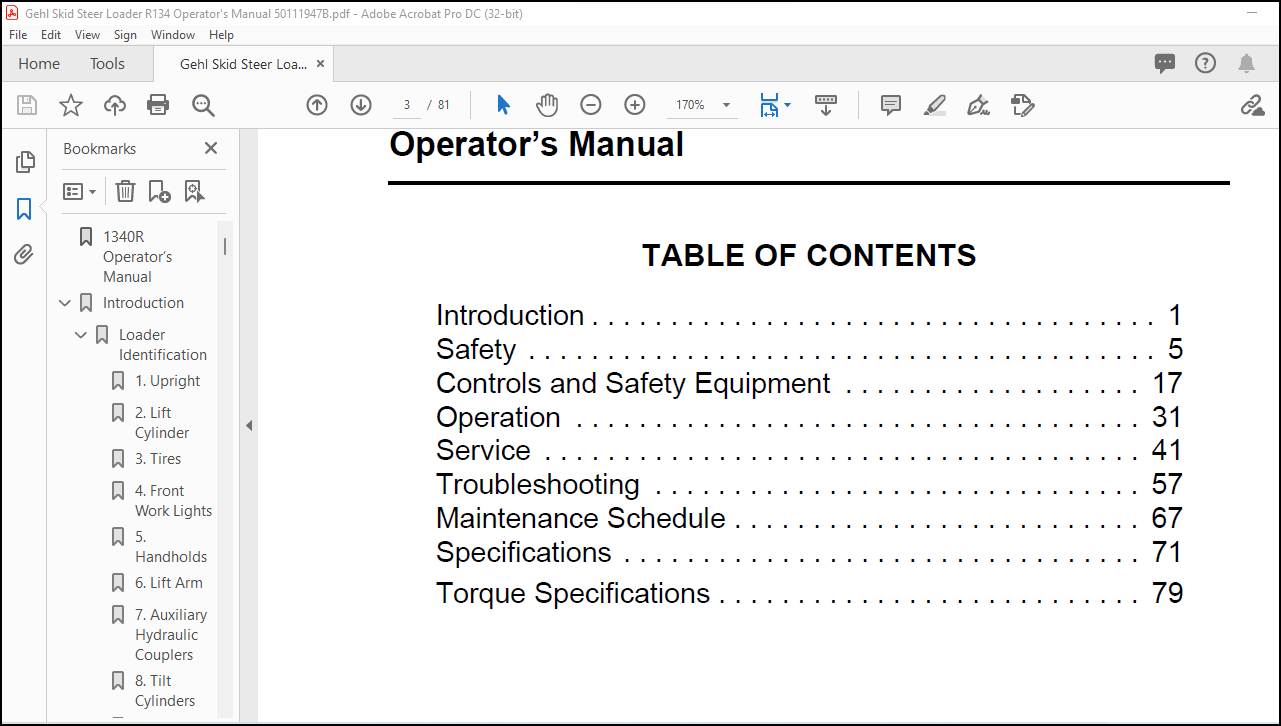Print the document
This screenshot has width=1281, height=726.
(158, 105)
